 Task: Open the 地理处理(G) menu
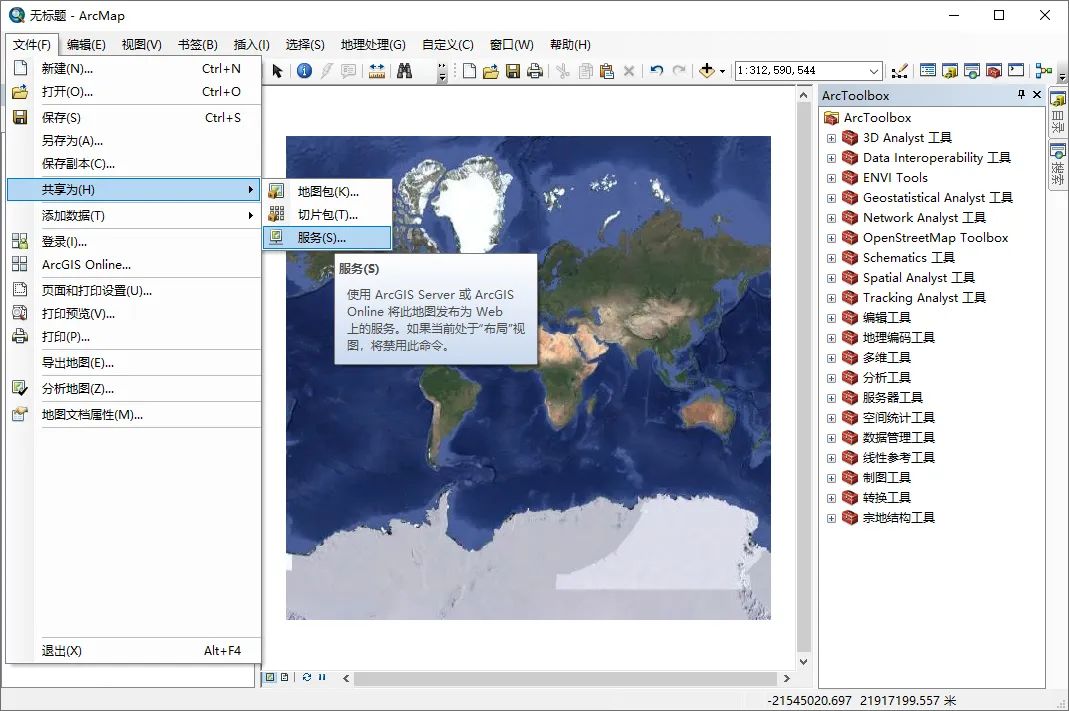373,44
